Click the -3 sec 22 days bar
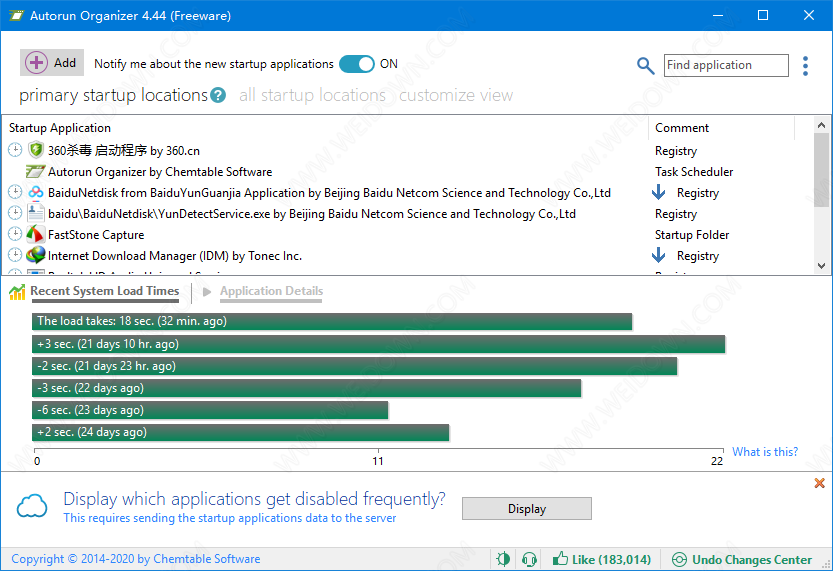Viewport: 833px width, 571px height. [x=307, y=388]
